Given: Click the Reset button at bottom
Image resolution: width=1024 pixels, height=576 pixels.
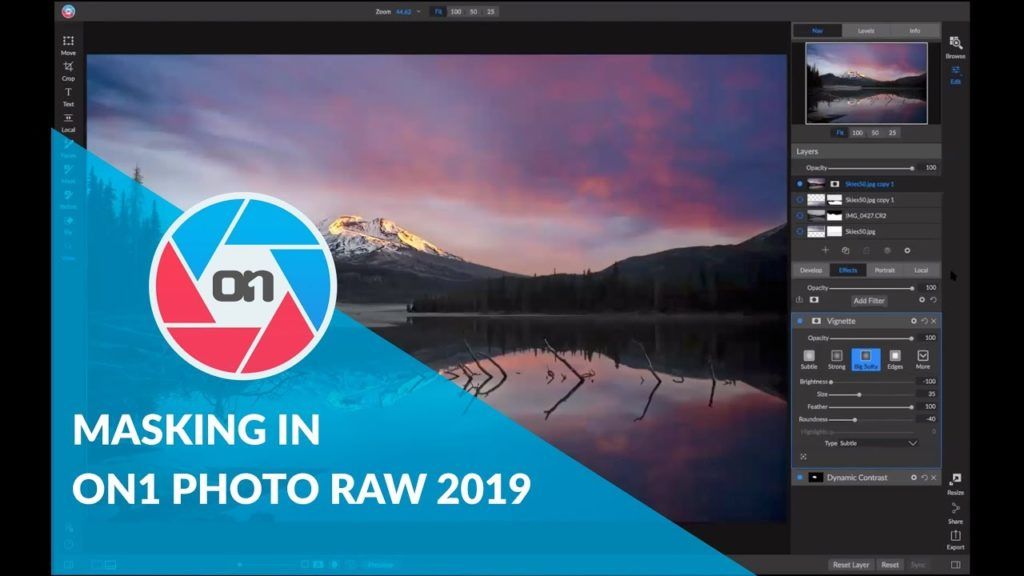Looking at the screenshot, I should [889, 565].
